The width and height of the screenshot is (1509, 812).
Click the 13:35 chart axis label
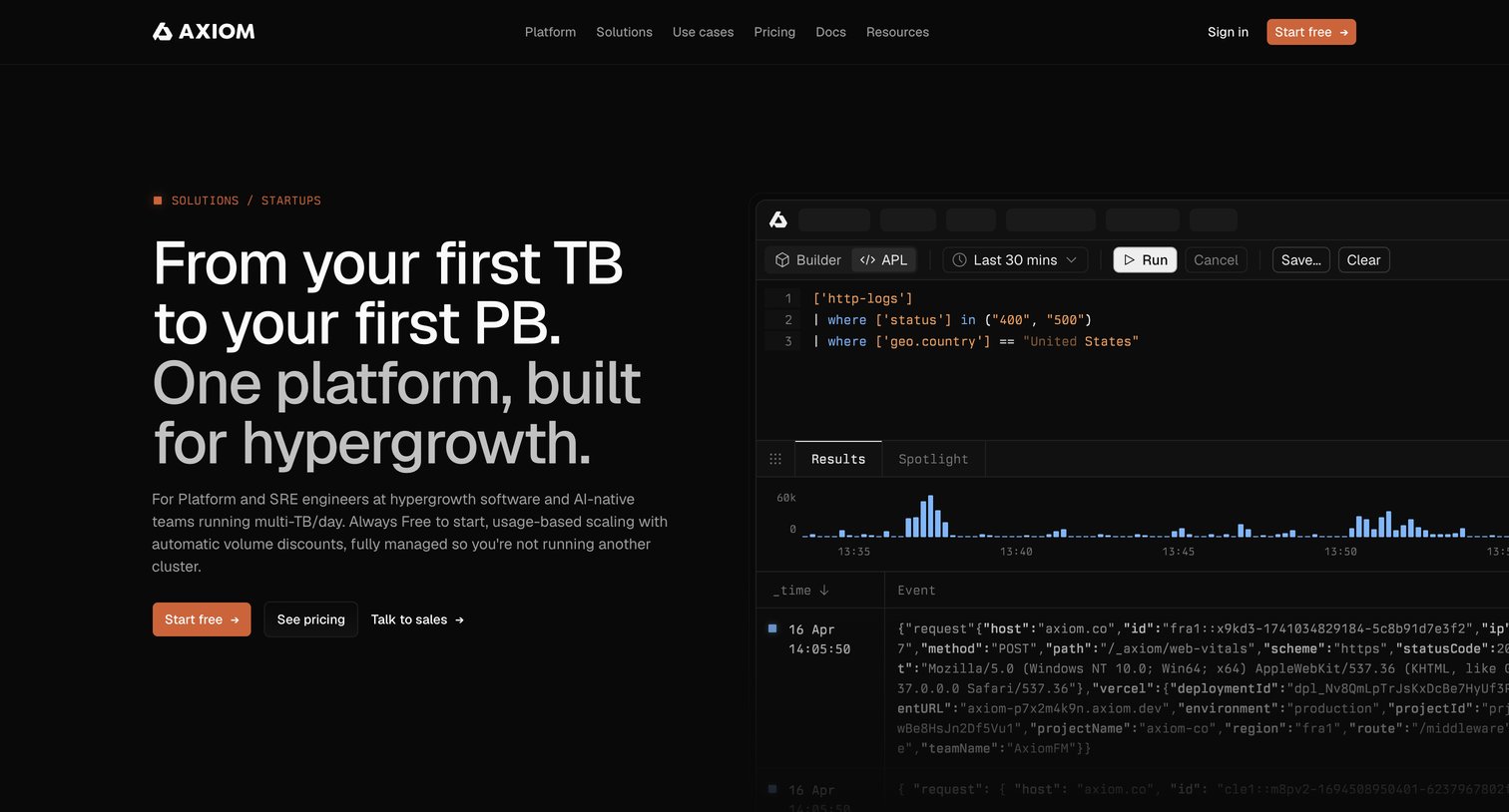853,552
